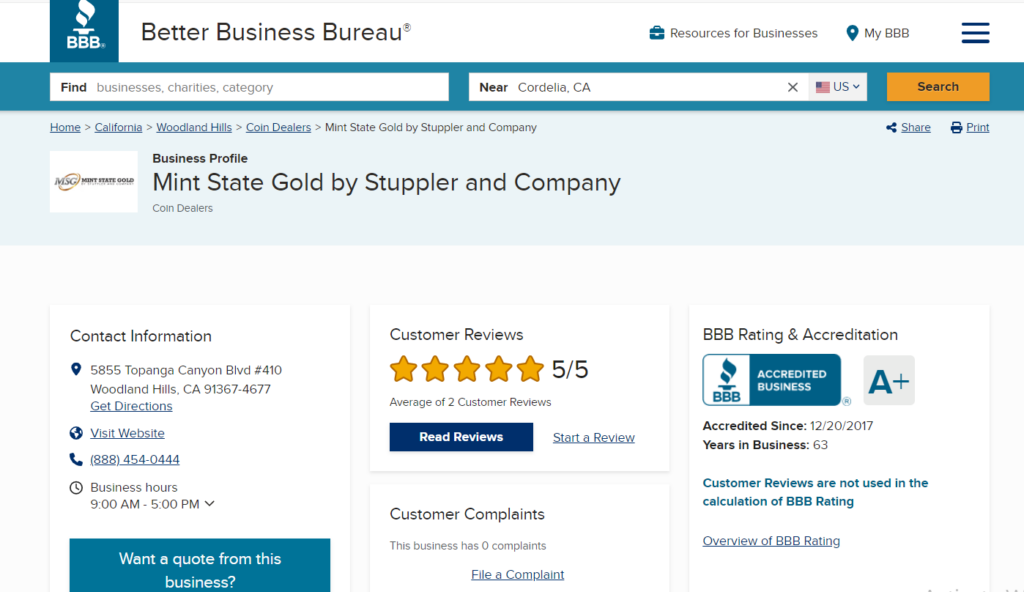The width and height of the screenshot is (1024, 592).
Task: Click the phone icon
Action: coord(76,459)
